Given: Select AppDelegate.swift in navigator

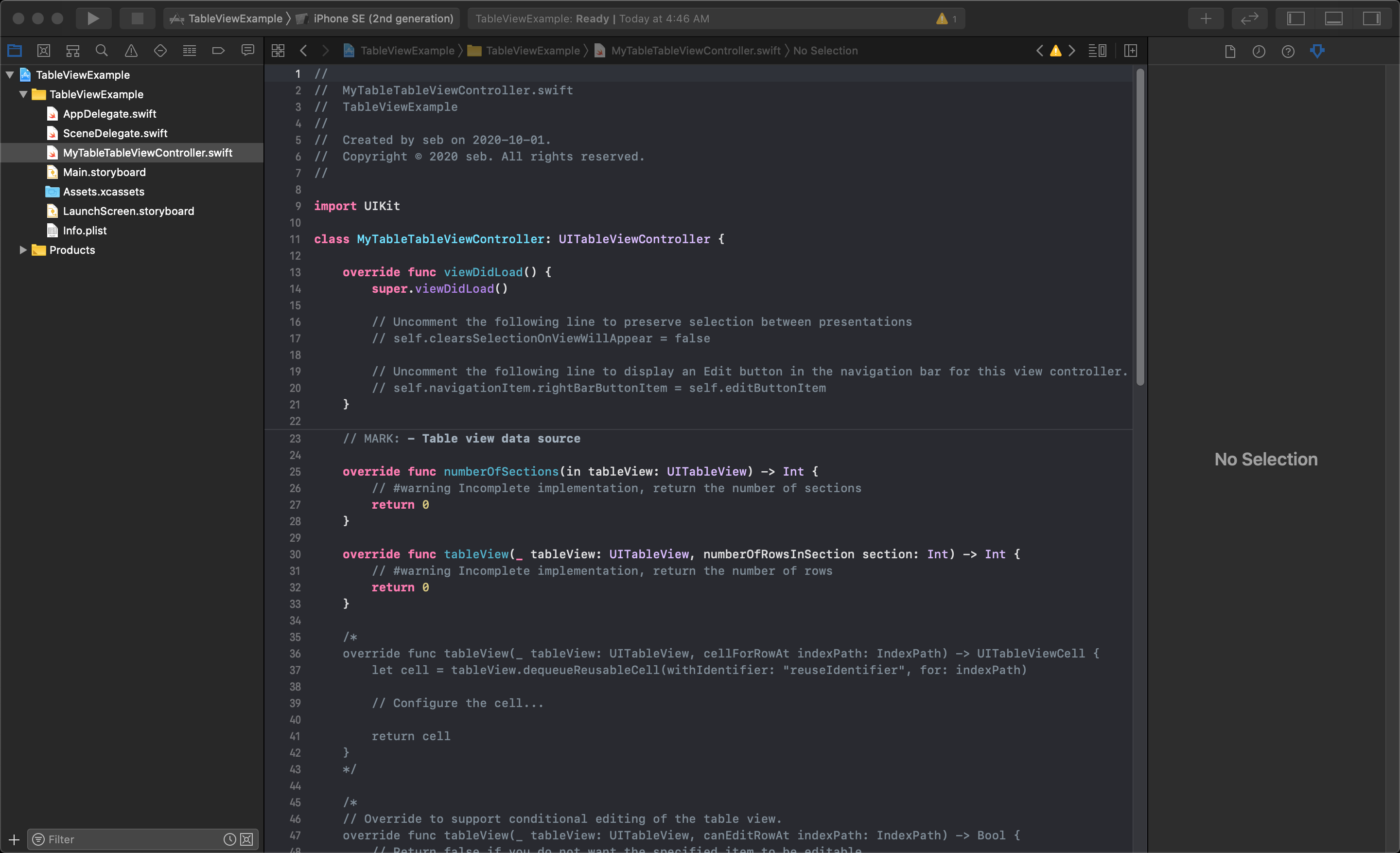Looking at the screenshot, I should coord(110,114).
